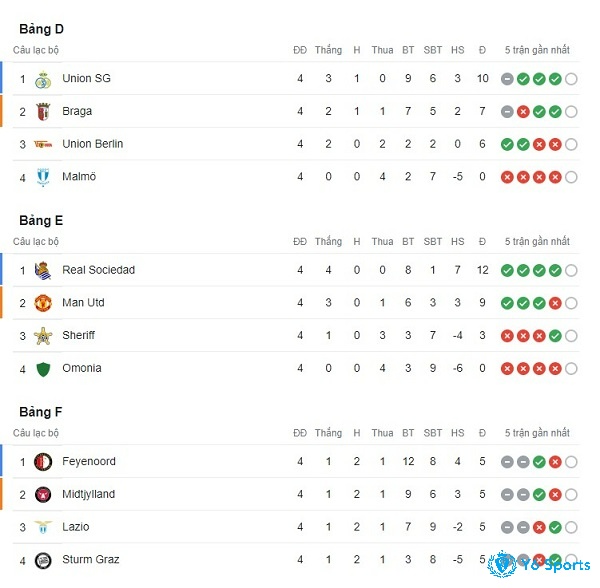Open the Lazio team link
600x588 pixels.
click(76, 527)
